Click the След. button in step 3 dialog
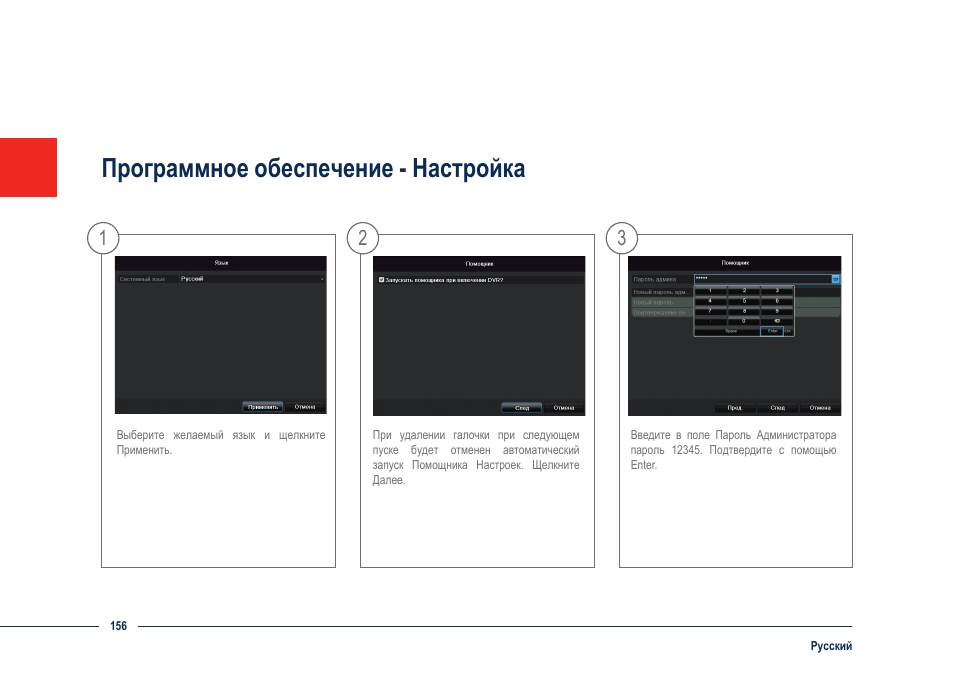 coord(778,408)
